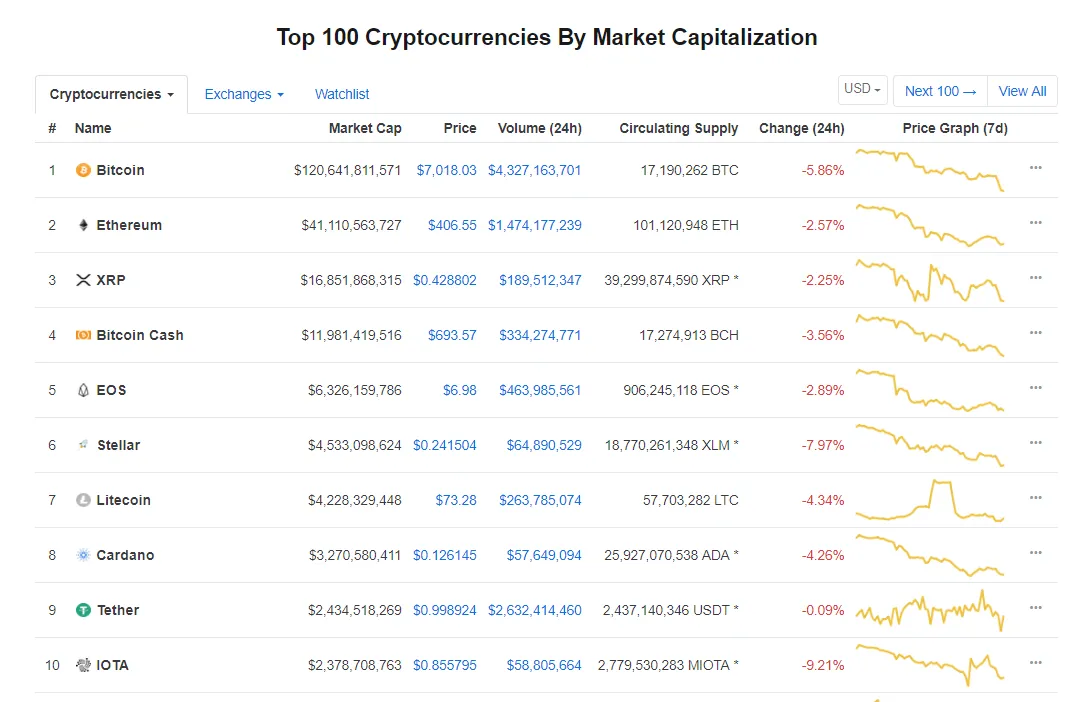Sort table by Market Cap column
Screen dimensions: 1090x702
(x=365, y=128)
